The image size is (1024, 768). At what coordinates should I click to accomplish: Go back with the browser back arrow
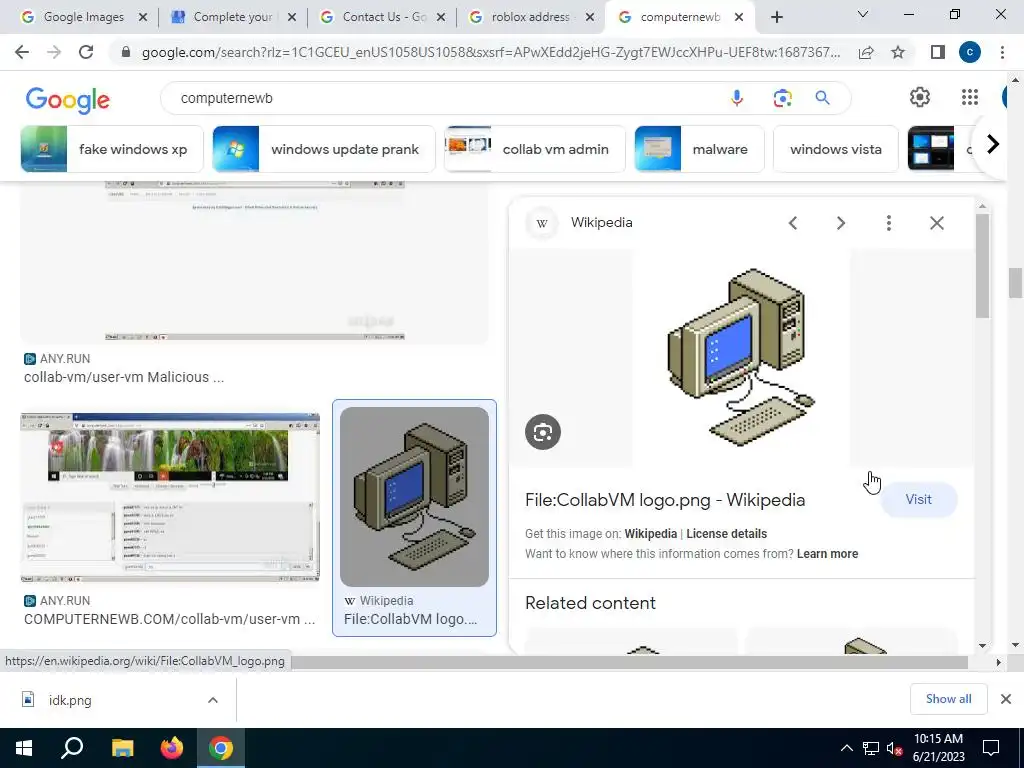22,52
